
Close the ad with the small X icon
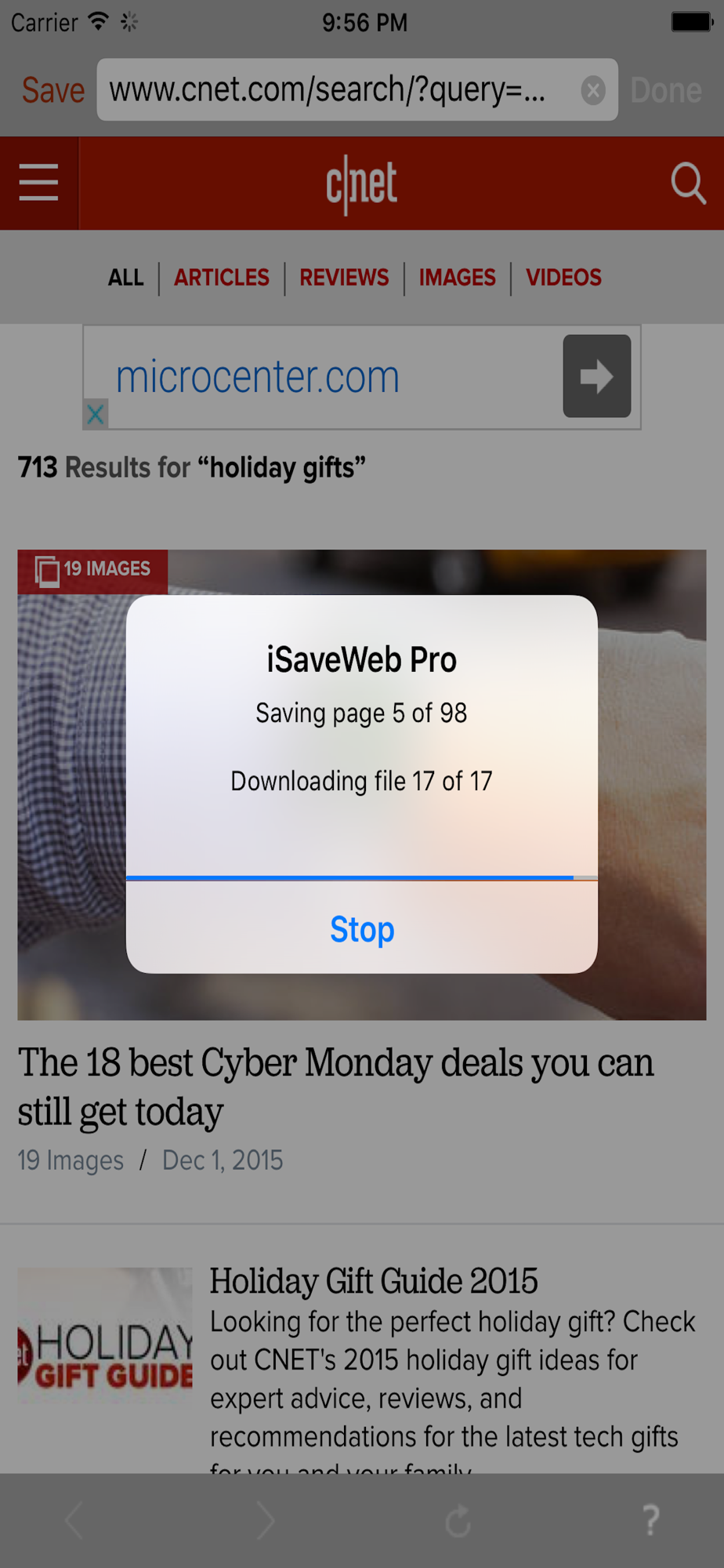(96, 414)
